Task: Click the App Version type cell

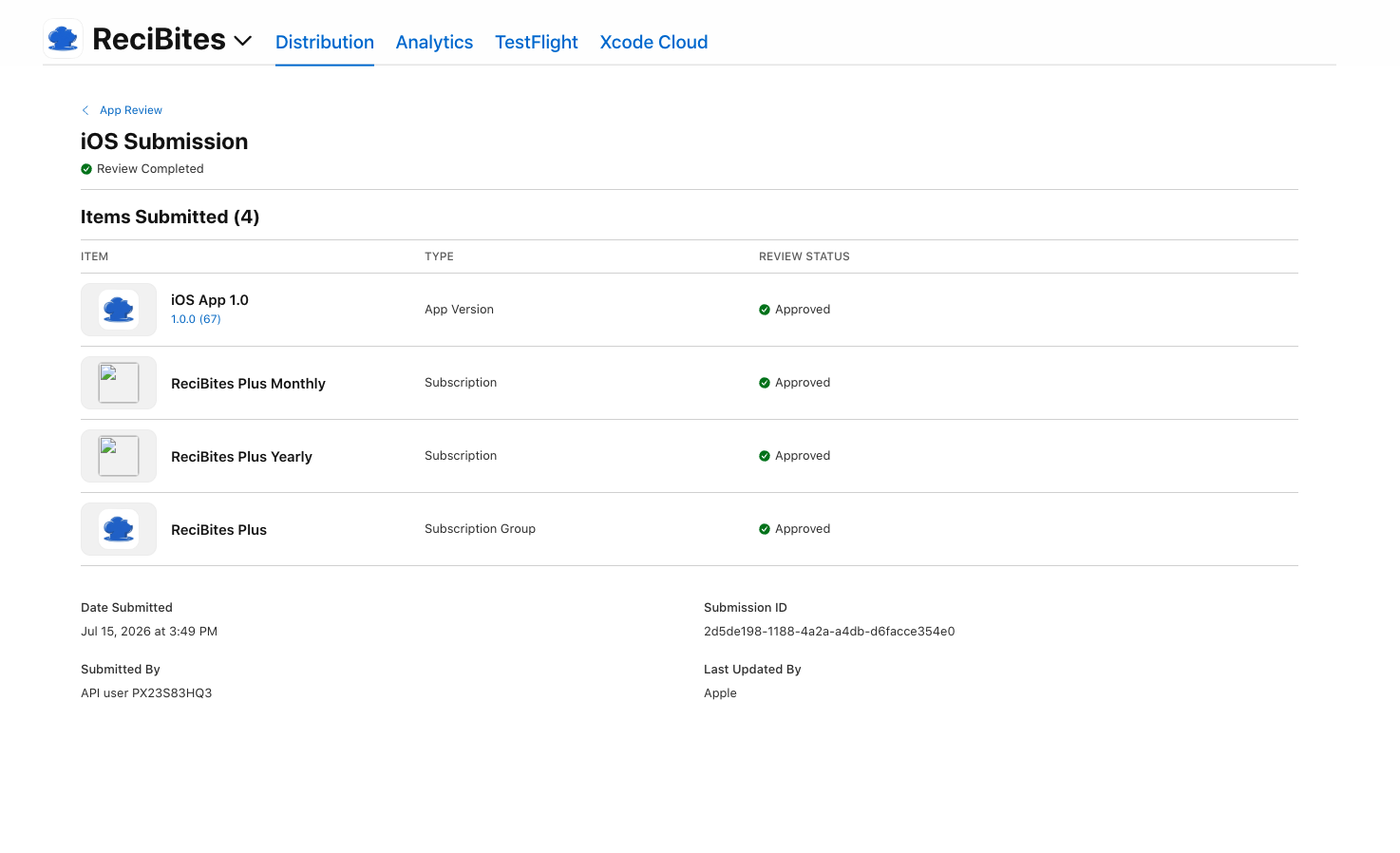Action: [x=459, y=310]
